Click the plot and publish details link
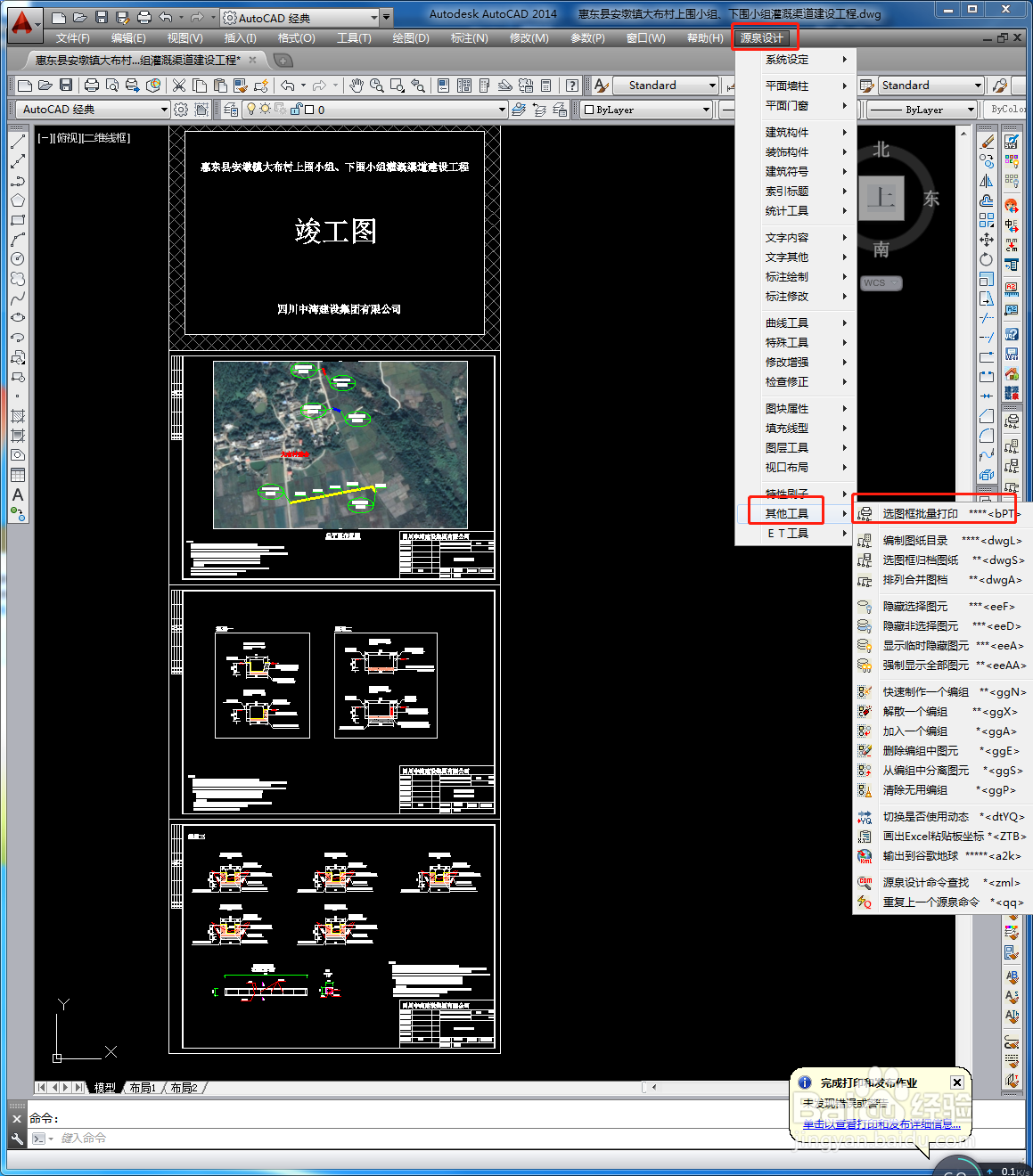The width and height of the screenshot is (1033, 1176). click(x=881, y=1124)
